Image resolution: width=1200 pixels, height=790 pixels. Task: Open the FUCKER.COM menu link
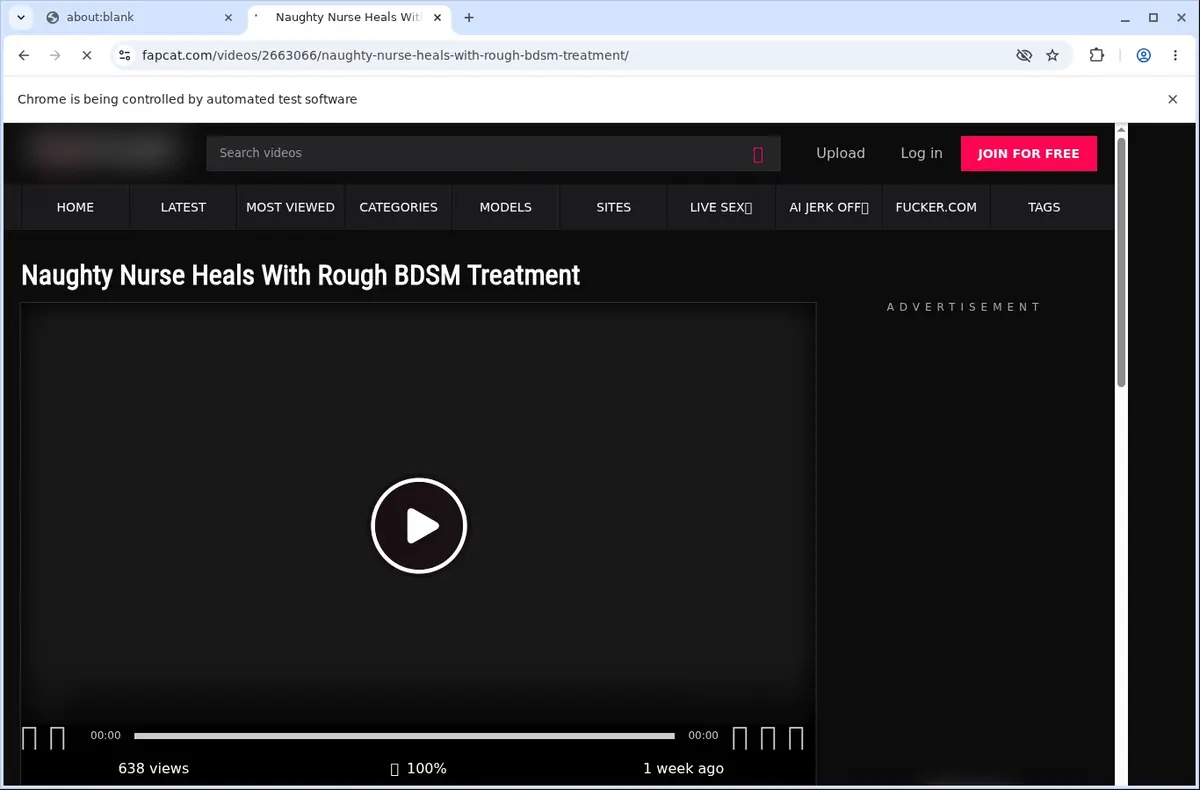click(x=936, y=207)
